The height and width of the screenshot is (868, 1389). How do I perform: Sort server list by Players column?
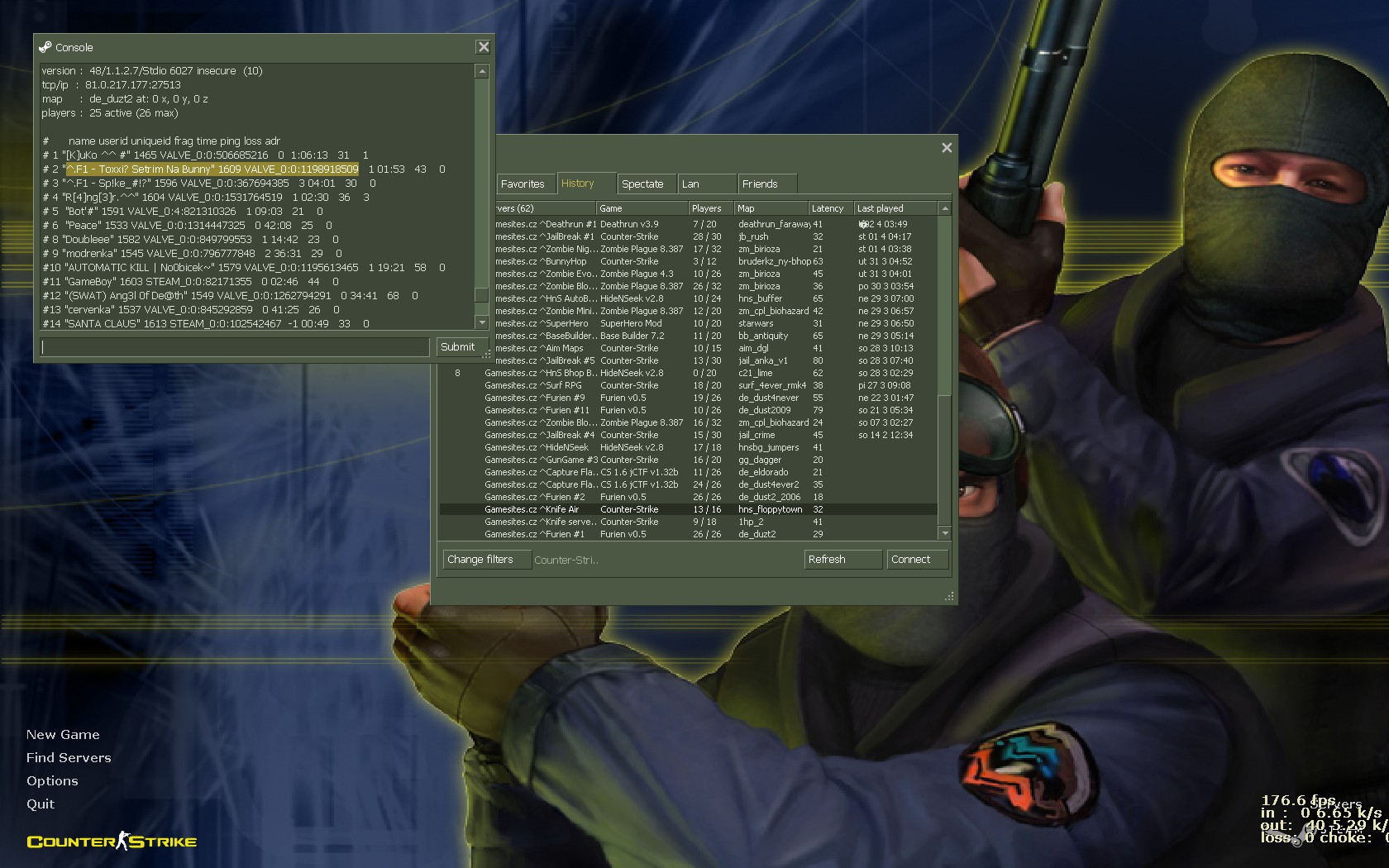click(x=707, y=208)
